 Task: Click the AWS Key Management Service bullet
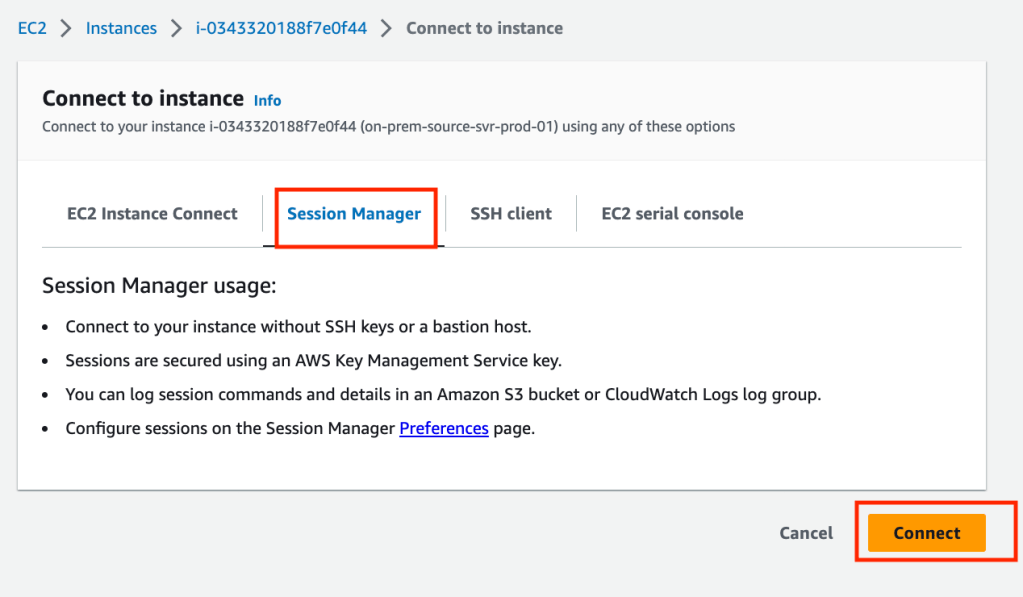point(320,360)
